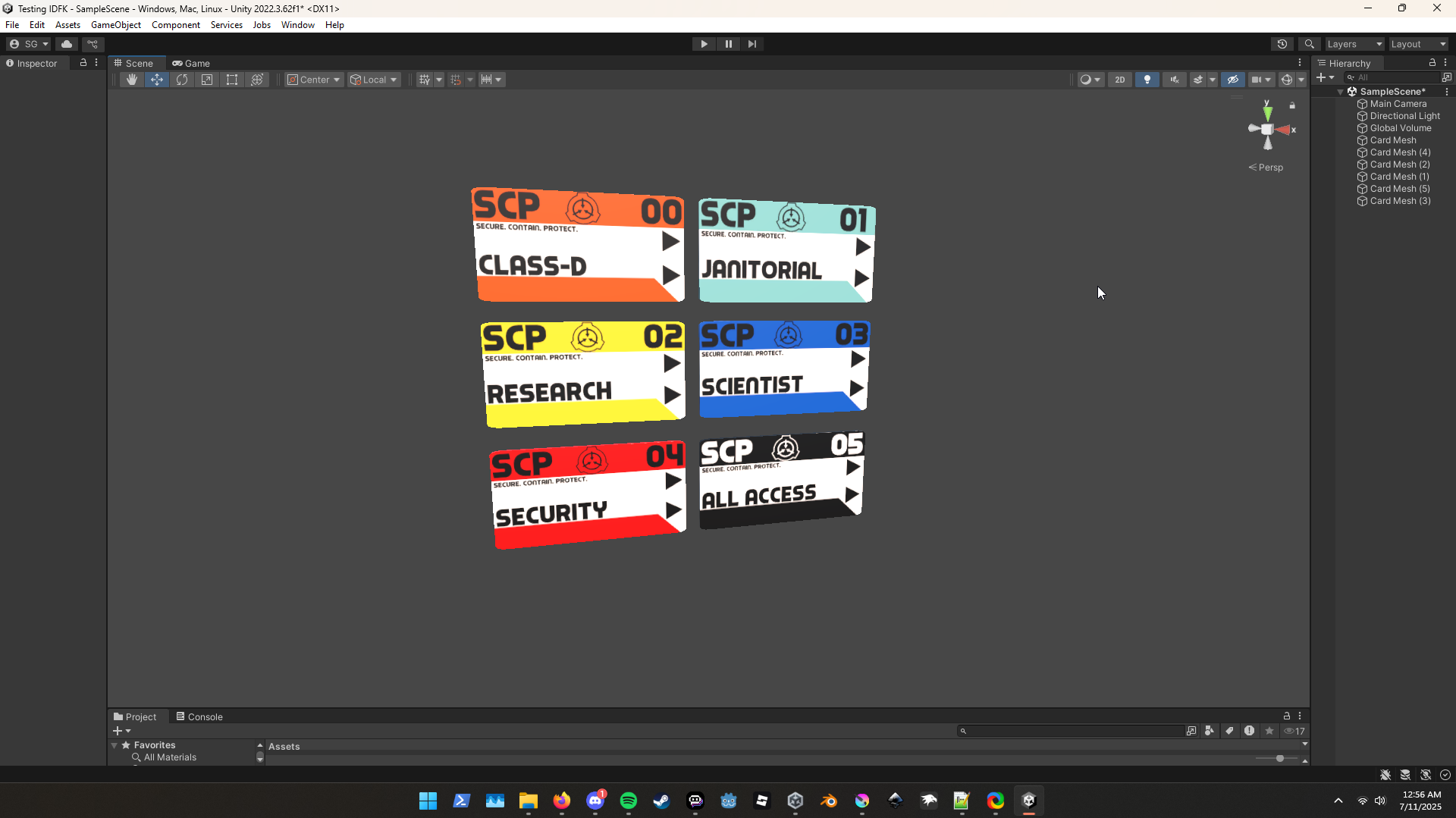Viewport: 1456px width, 818px height.
Task: Toggle scene audio mute
Action: [1175, 80]
